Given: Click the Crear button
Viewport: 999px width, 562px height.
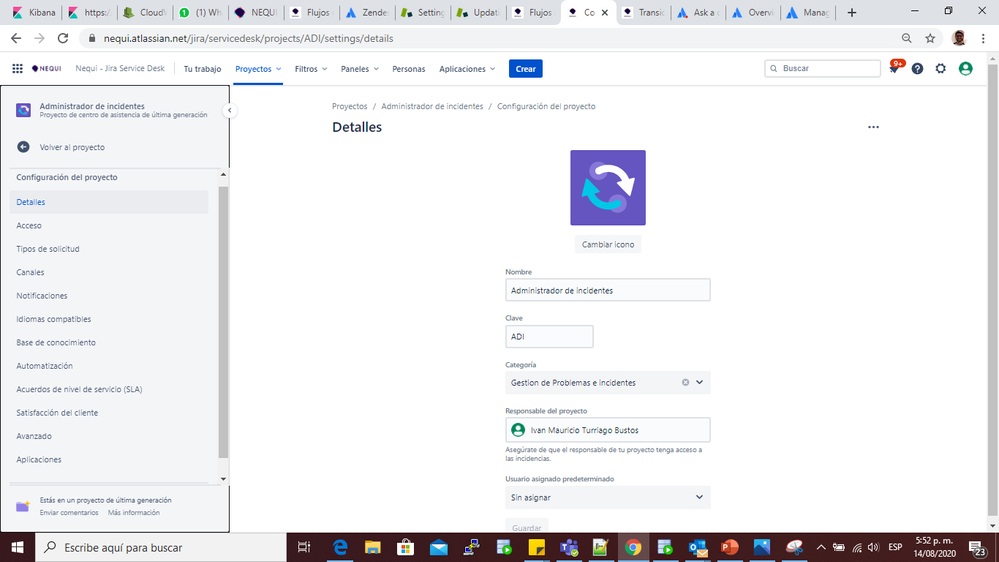Looking at the screenshot, I should tap(525, 69).
